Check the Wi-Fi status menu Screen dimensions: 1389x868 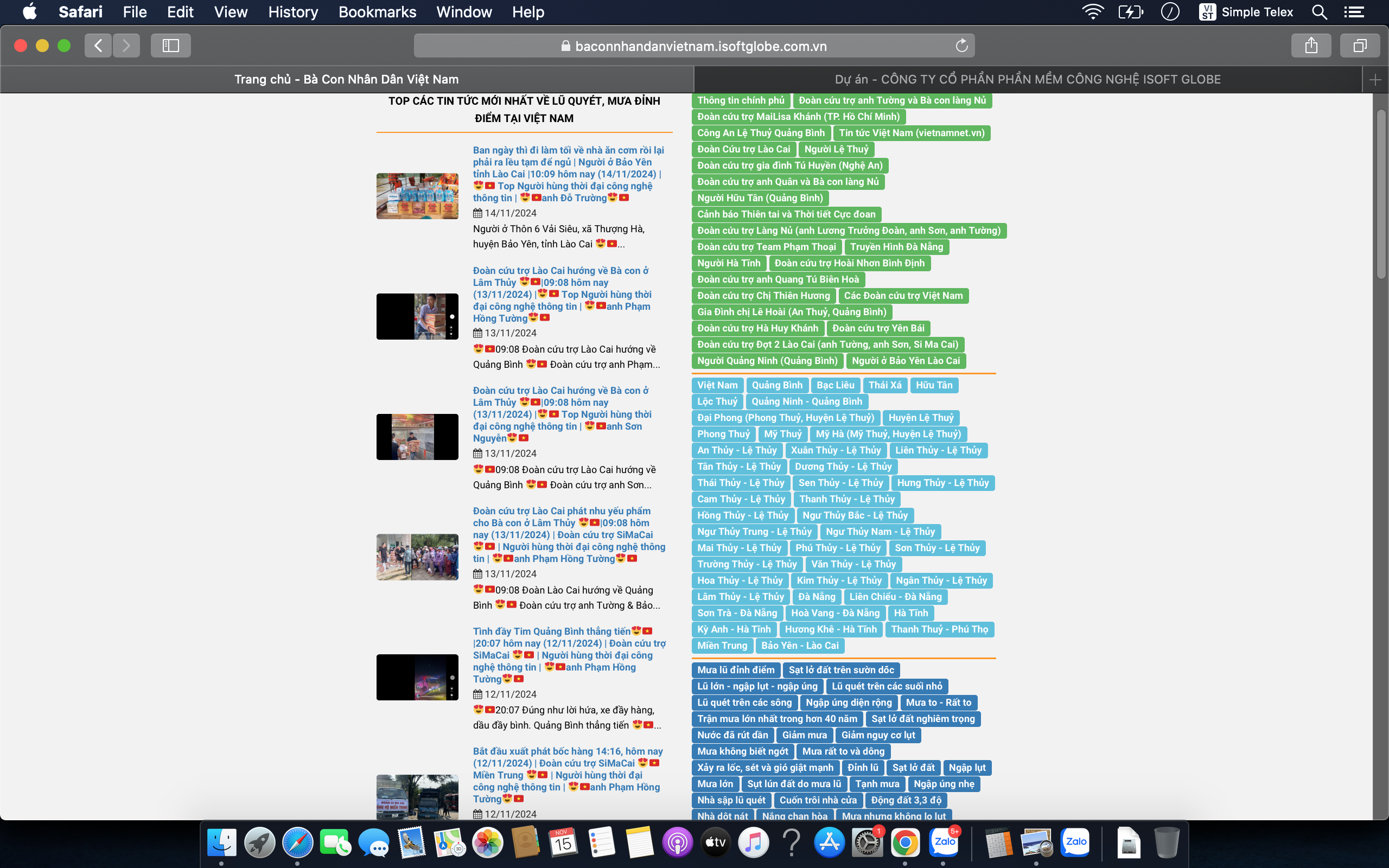(x=1093, y=12)
